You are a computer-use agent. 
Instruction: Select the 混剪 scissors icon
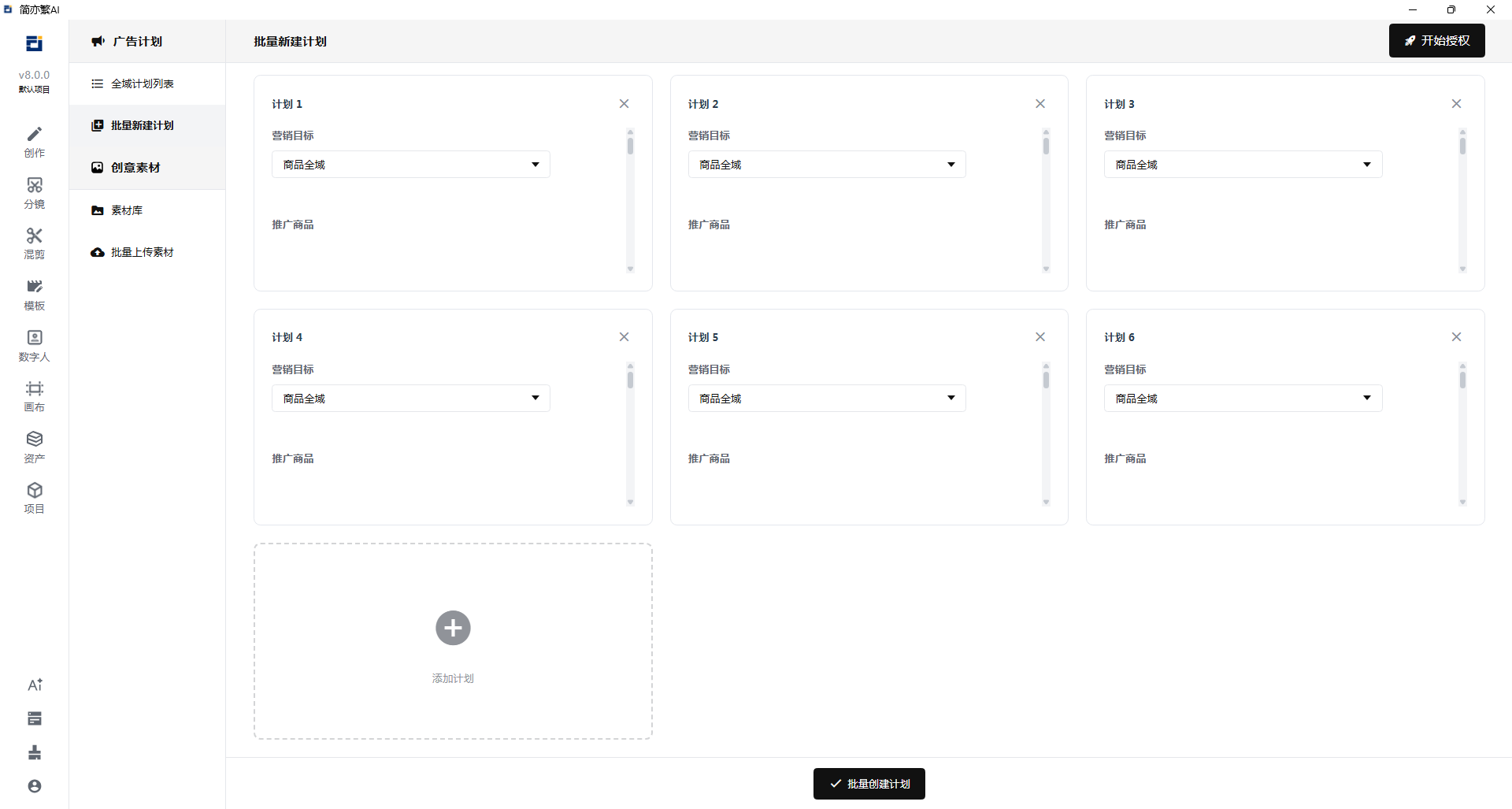point(34,236)
